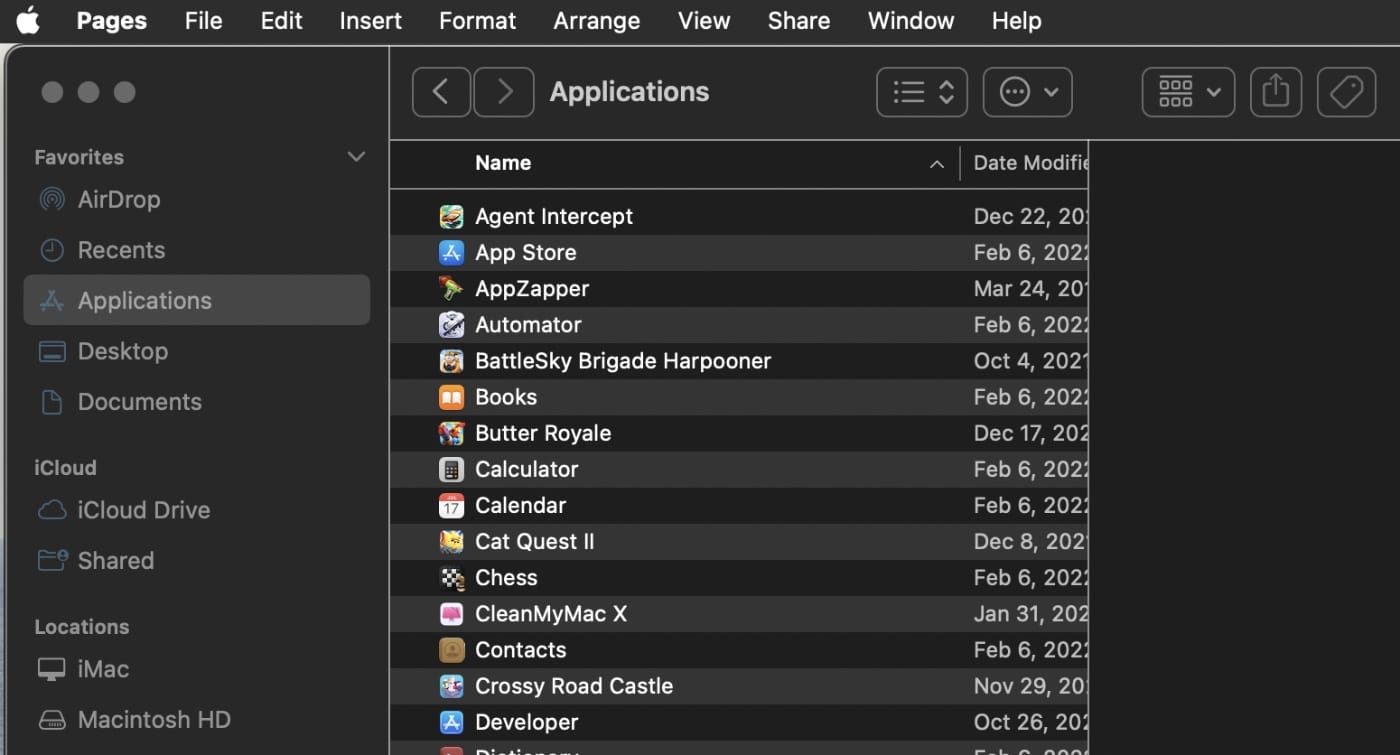Click the Automator app icon
The image size is (1400, 755).
(x=451, y=324)
